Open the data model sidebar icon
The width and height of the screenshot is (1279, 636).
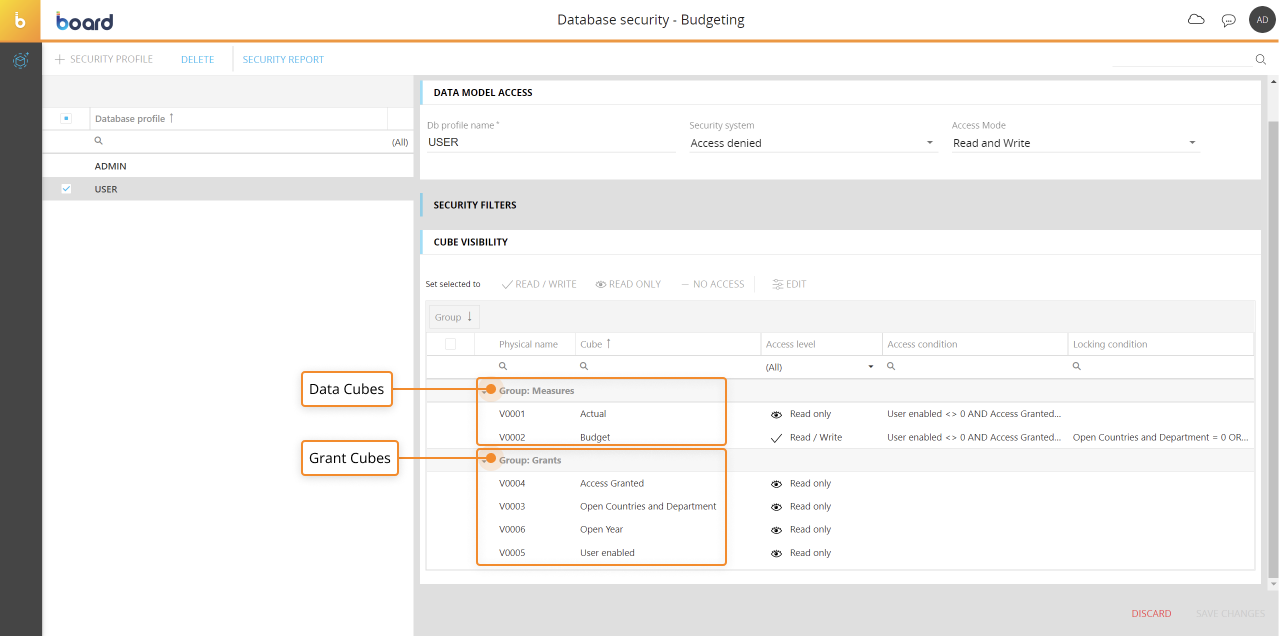[x=20, y=61]
